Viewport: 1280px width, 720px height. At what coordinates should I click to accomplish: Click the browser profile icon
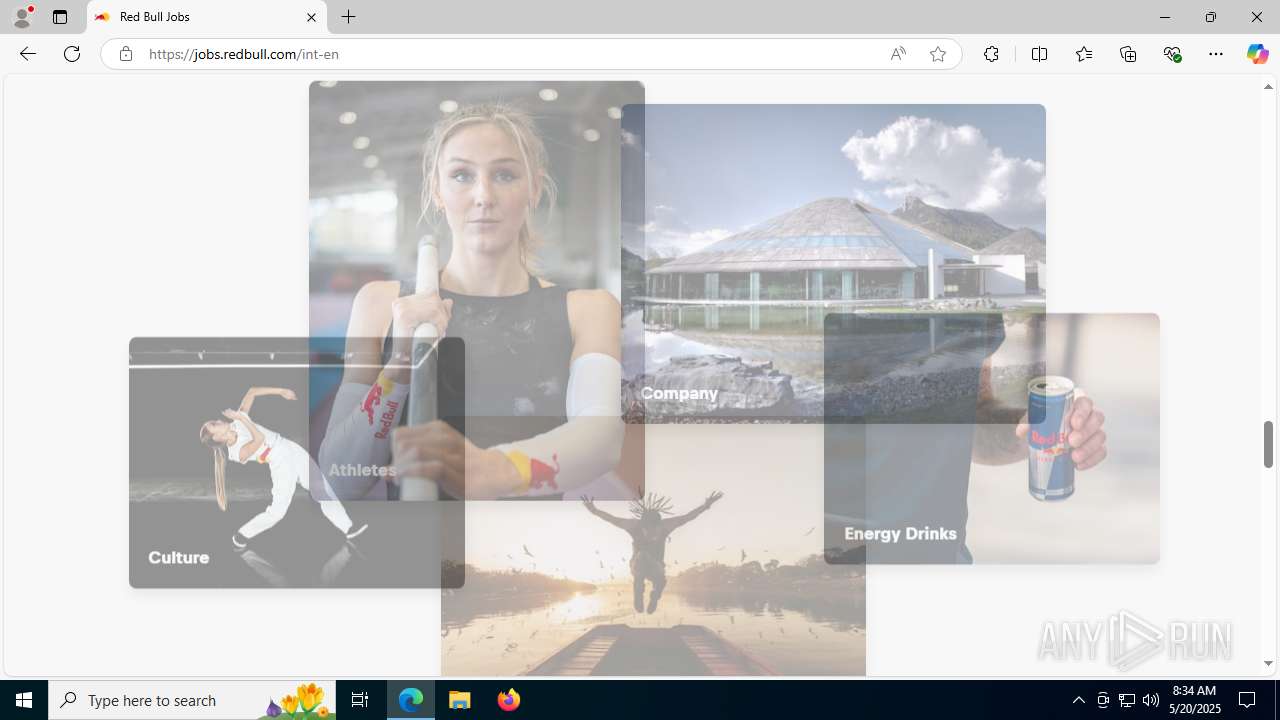22,17
